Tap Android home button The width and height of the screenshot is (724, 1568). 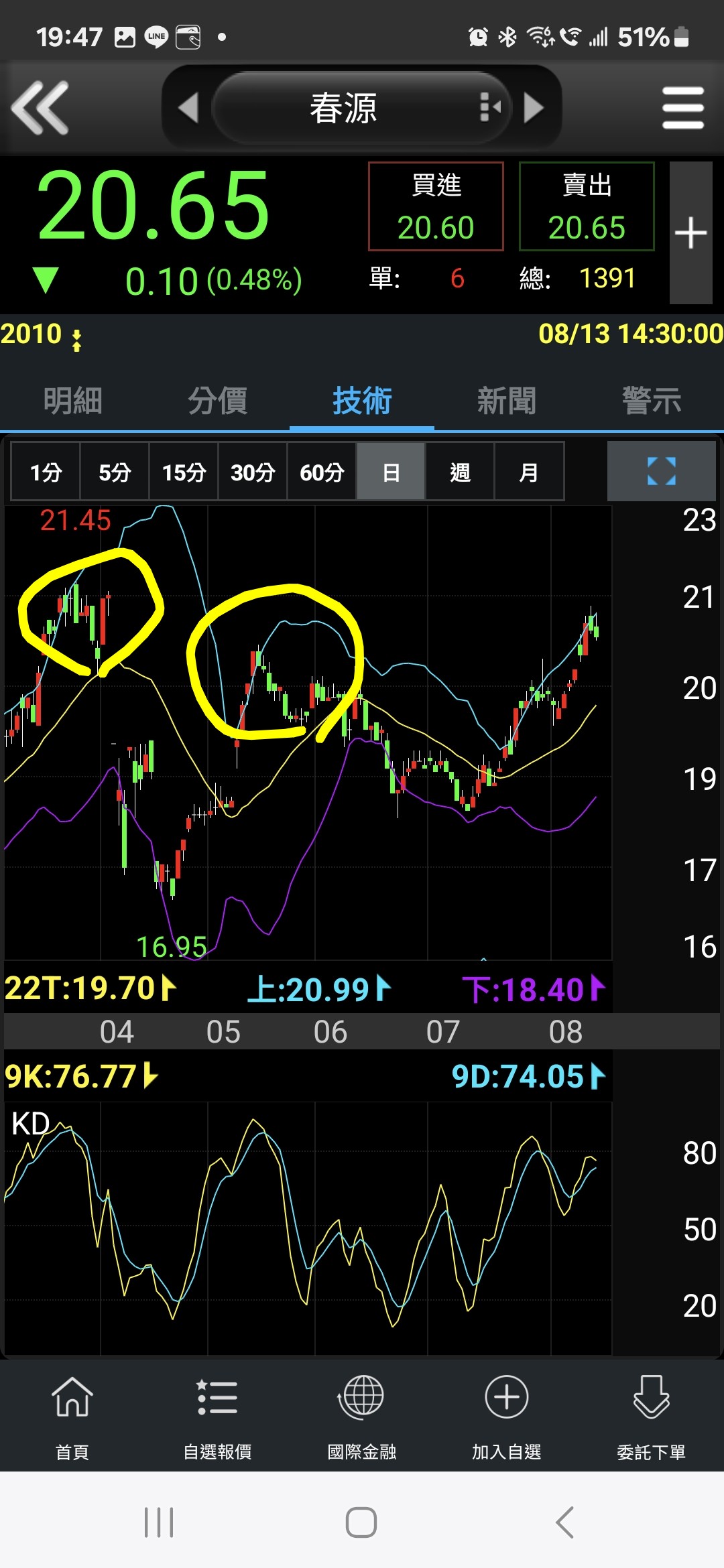(x=361, y=1522)
